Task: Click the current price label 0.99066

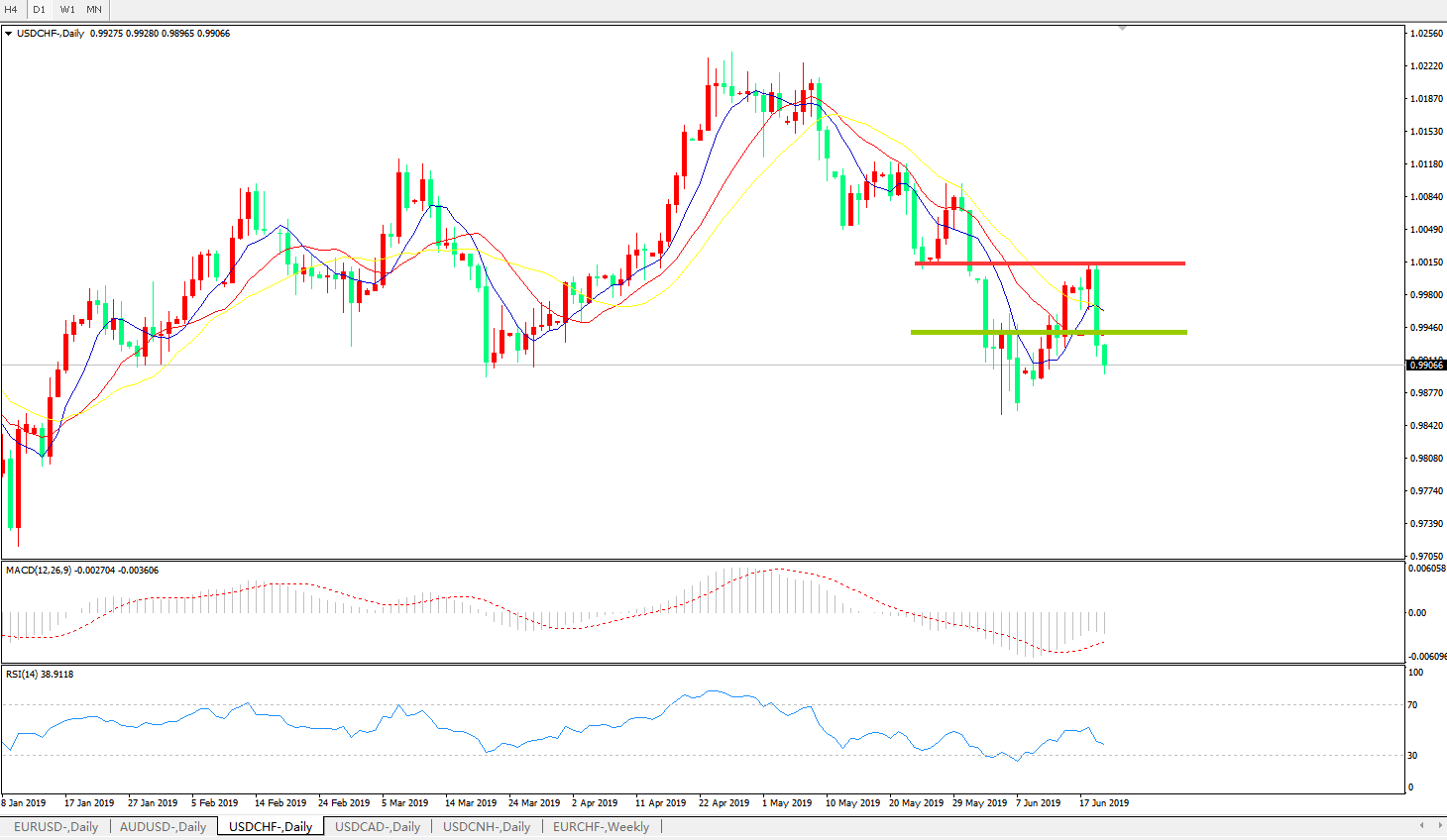Action: coord(1426,366)
